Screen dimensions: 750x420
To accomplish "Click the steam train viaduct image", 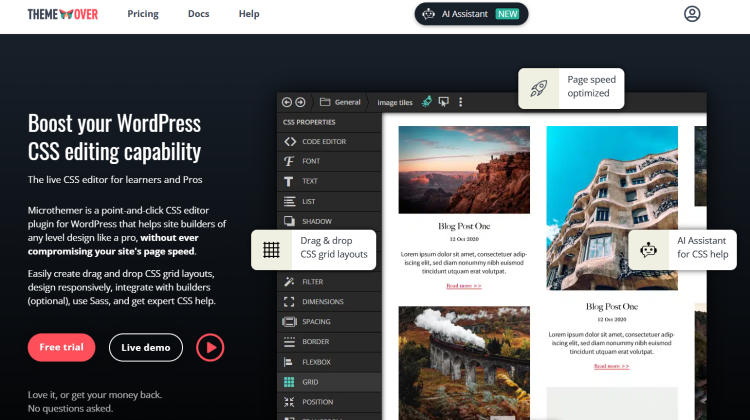I will click(x=464, y=363).
